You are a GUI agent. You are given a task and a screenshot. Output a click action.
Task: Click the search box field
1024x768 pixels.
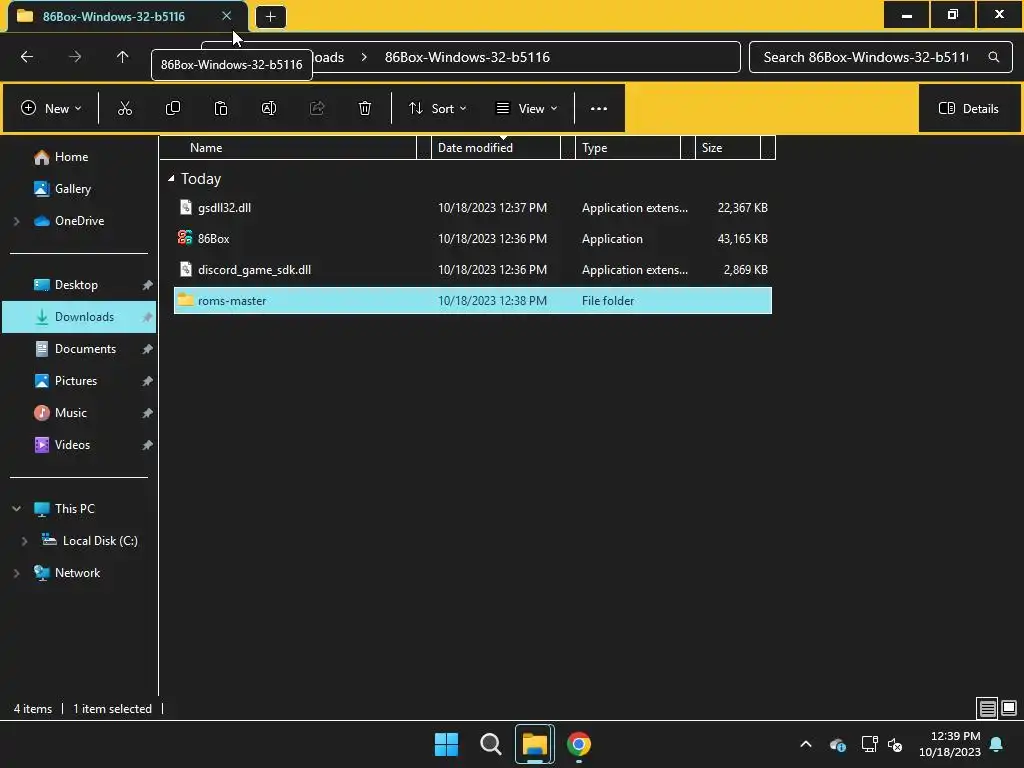click(x=880, y=57)
